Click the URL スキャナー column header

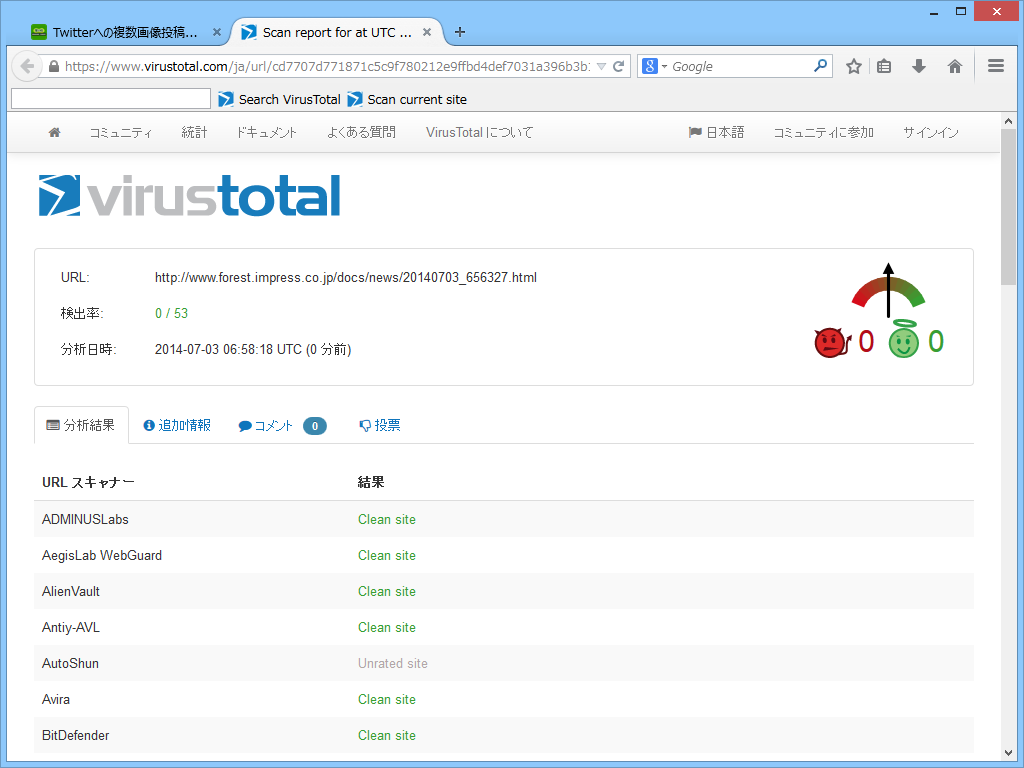(x=88, y=482)
